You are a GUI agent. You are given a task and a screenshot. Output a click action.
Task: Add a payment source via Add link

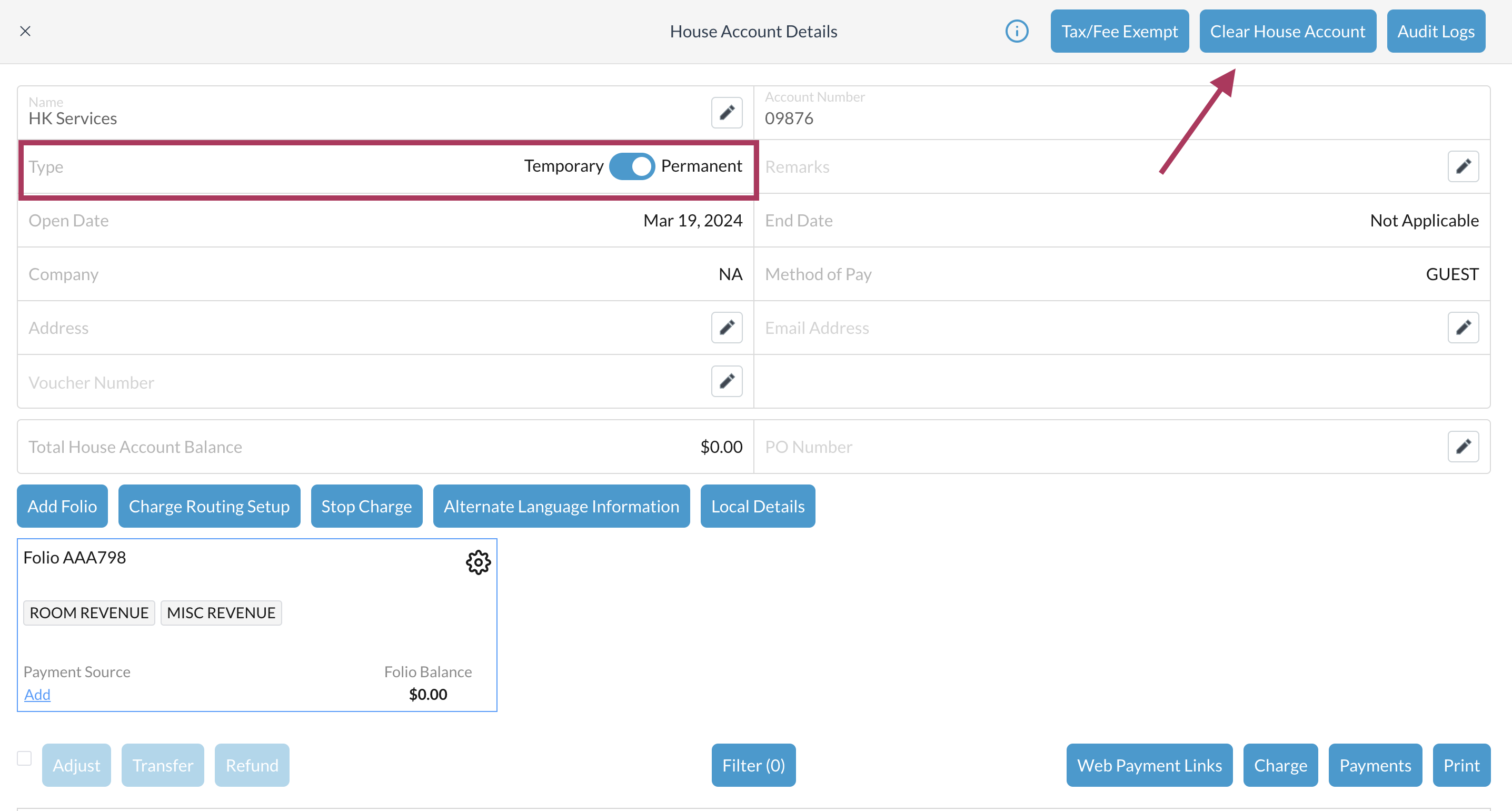click(x=37, y=694)
